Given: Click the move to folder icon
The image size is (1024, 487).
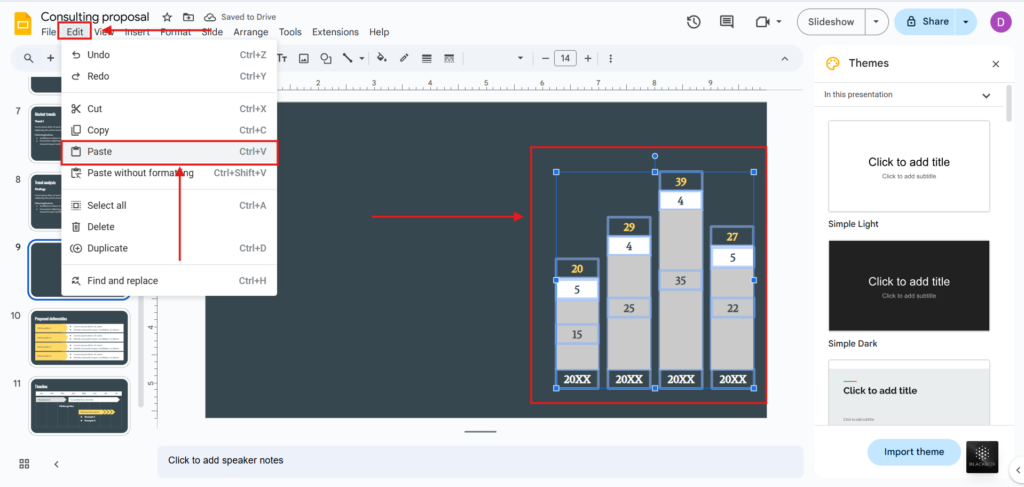Looking at the screenshot, I should [188, 17].
